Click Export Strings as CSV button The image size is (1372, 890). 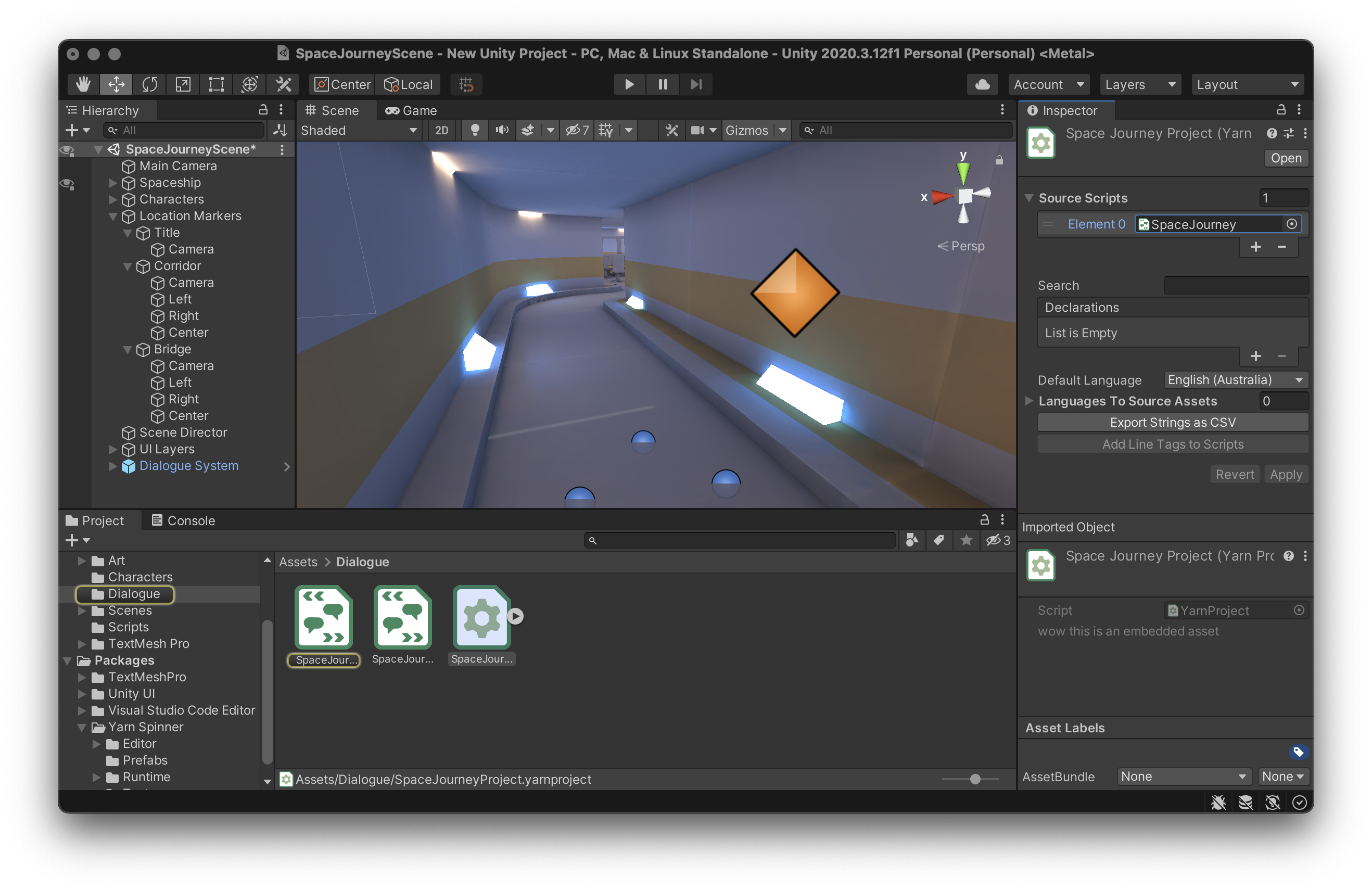pyautogui.click(x=1172, y=423)
